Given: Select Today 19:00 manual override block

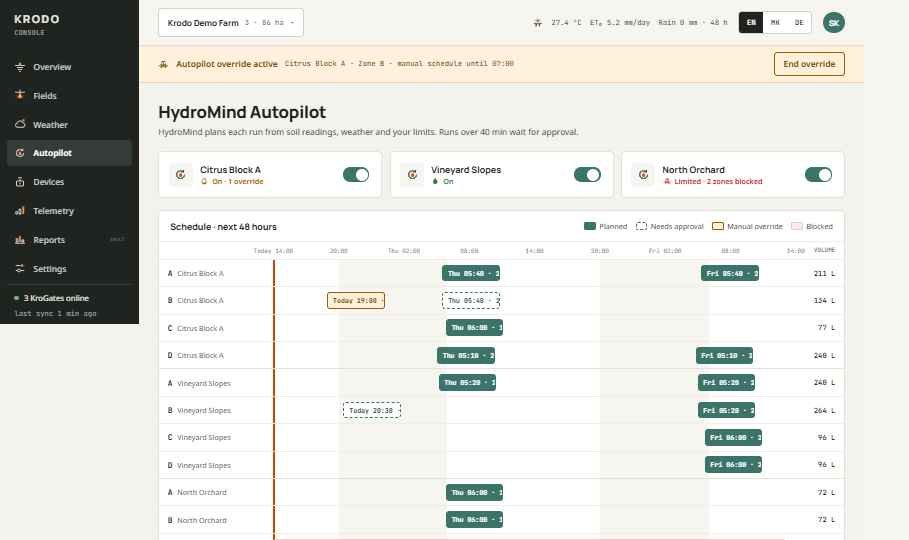Looking at the screenshot, I should point(356,300).
